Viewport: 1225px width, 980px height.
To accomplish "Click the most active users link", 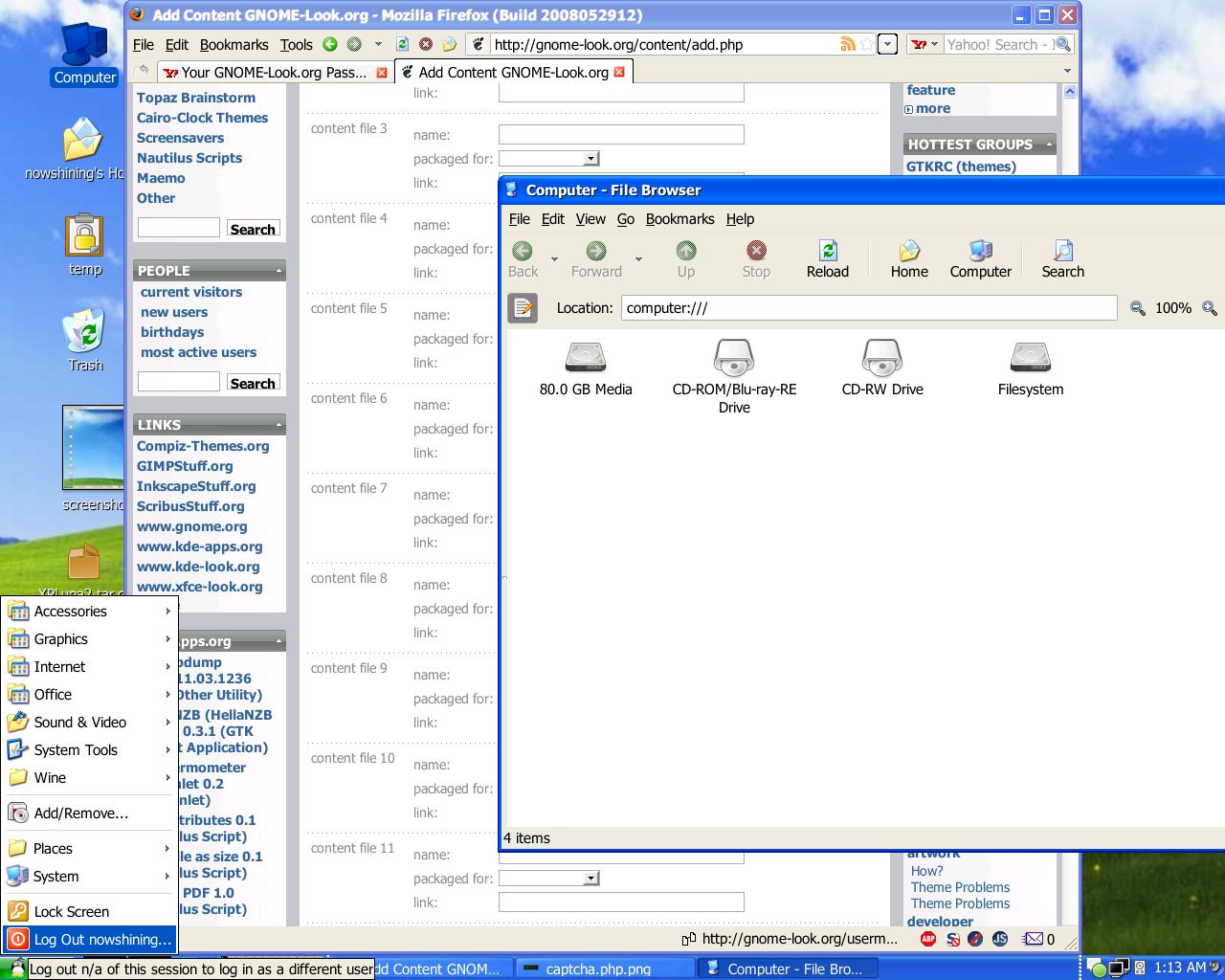I will pyautogui.click(x=198, y=352).
